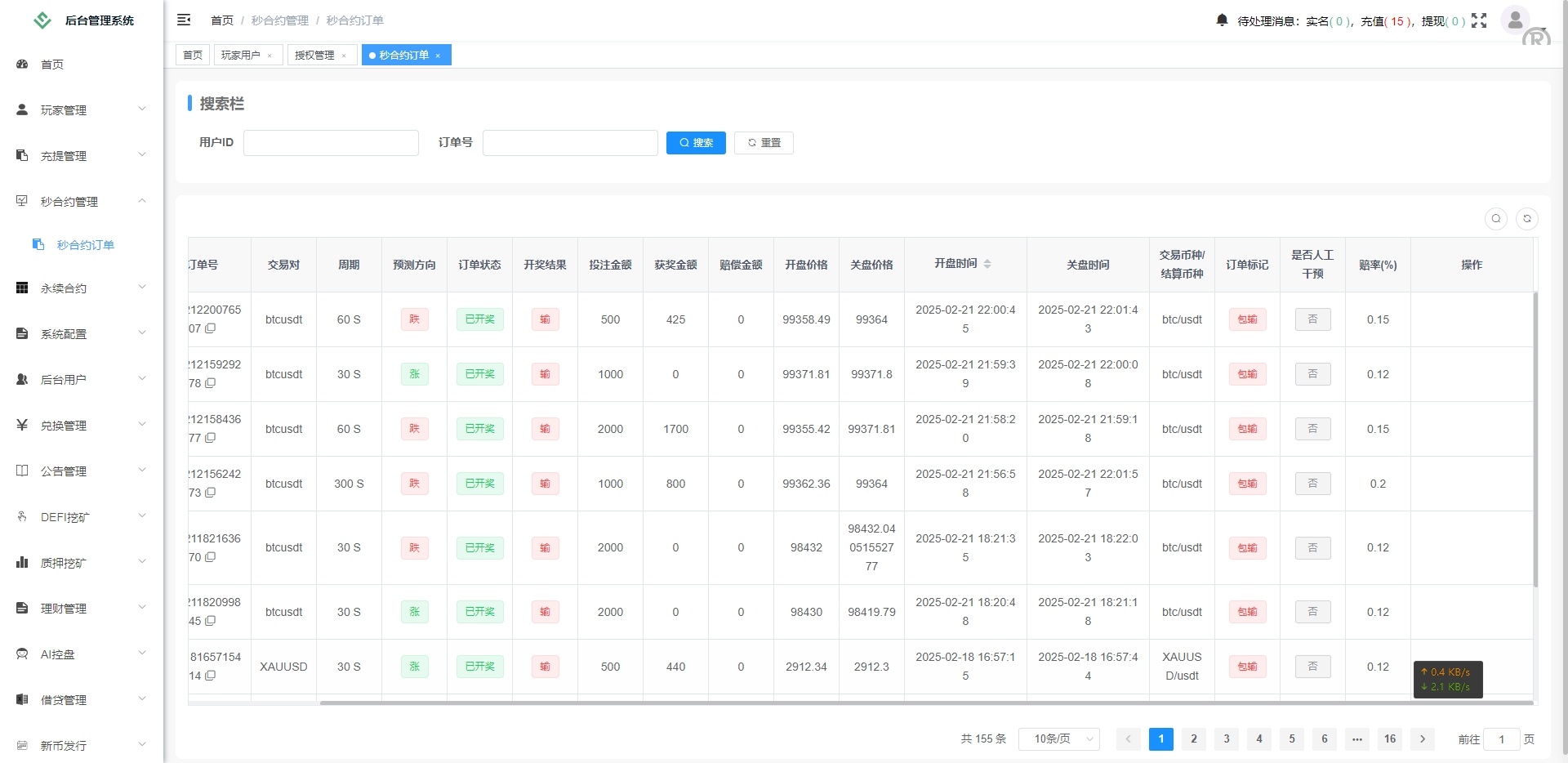The image size is (1568, 763).
Task: Click the refresh icon above the table
Action: click(1528, 219)
